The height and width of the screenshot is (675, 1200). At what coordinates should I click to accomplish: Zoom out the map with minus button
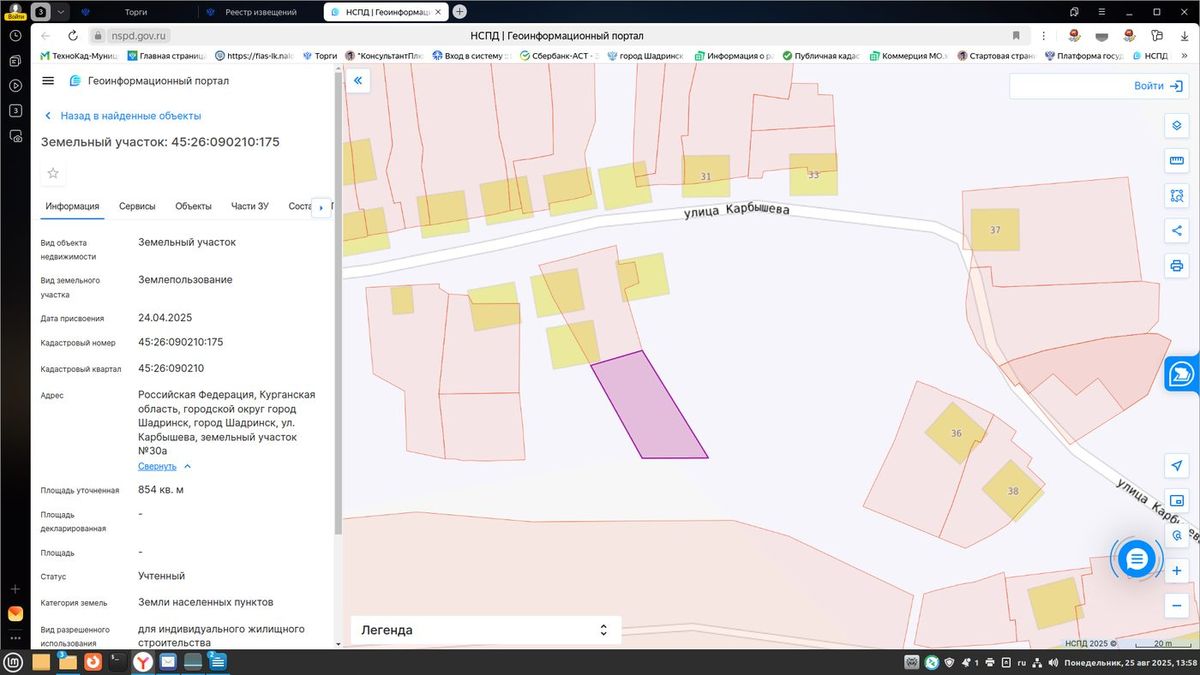coord(1176,606)
